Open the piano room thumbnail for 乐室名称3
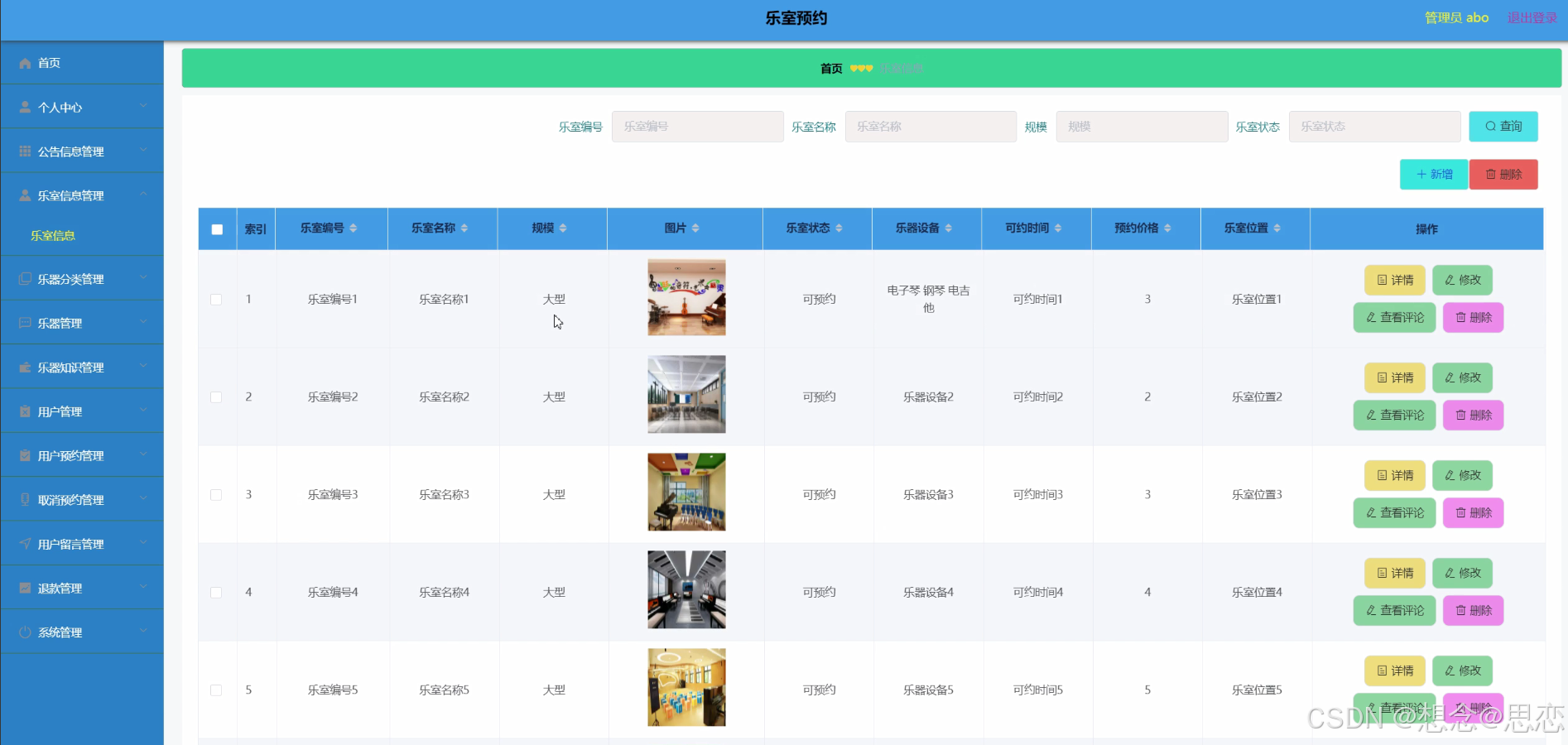Viewport: 1568px width, 745px height. [x=686, y=493]
